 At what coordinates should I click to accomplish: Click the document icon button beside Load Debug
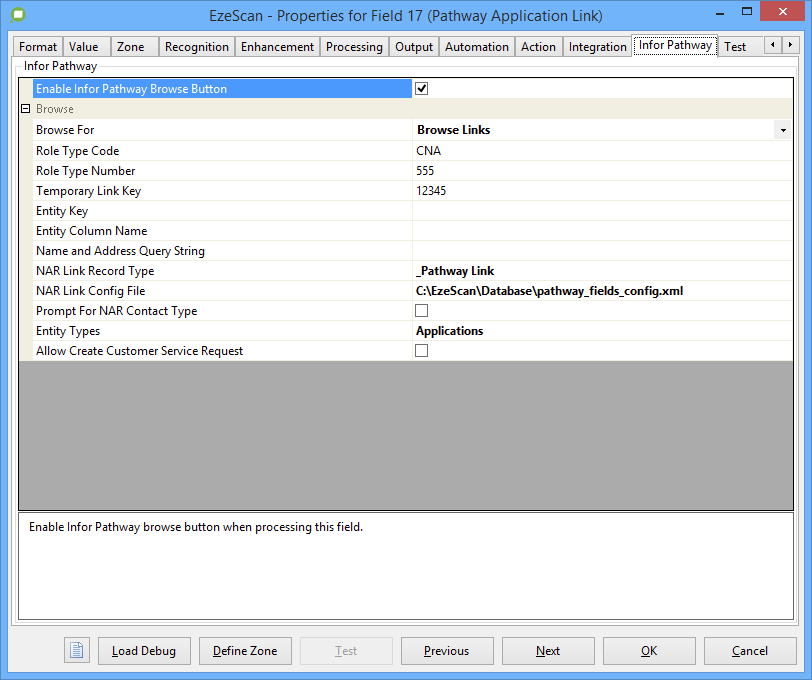pyautogui.click(x=77, y=651)
